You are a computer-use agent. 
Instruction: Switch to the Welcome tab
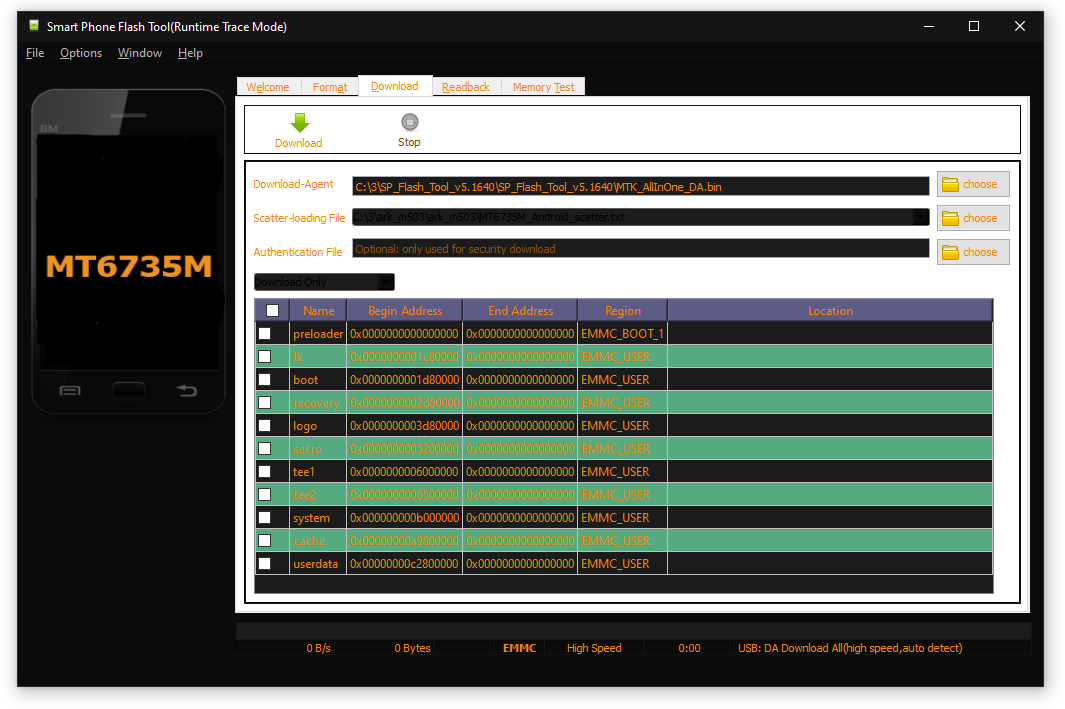coord(268,87)
